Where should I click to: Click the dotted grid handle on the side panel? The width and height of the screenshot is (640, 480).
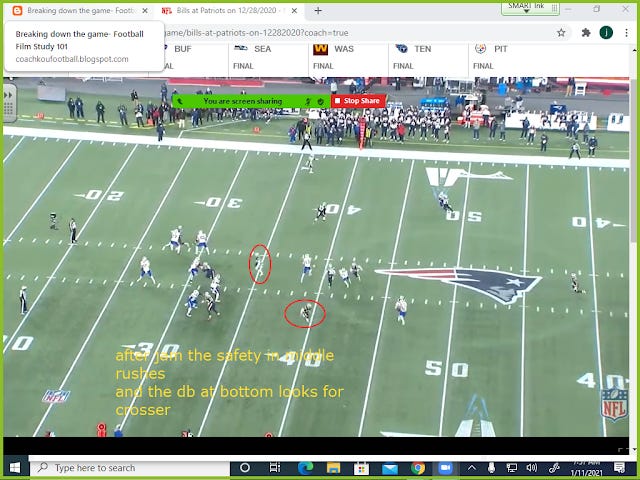pyautogui.click(x=8, y=109)
